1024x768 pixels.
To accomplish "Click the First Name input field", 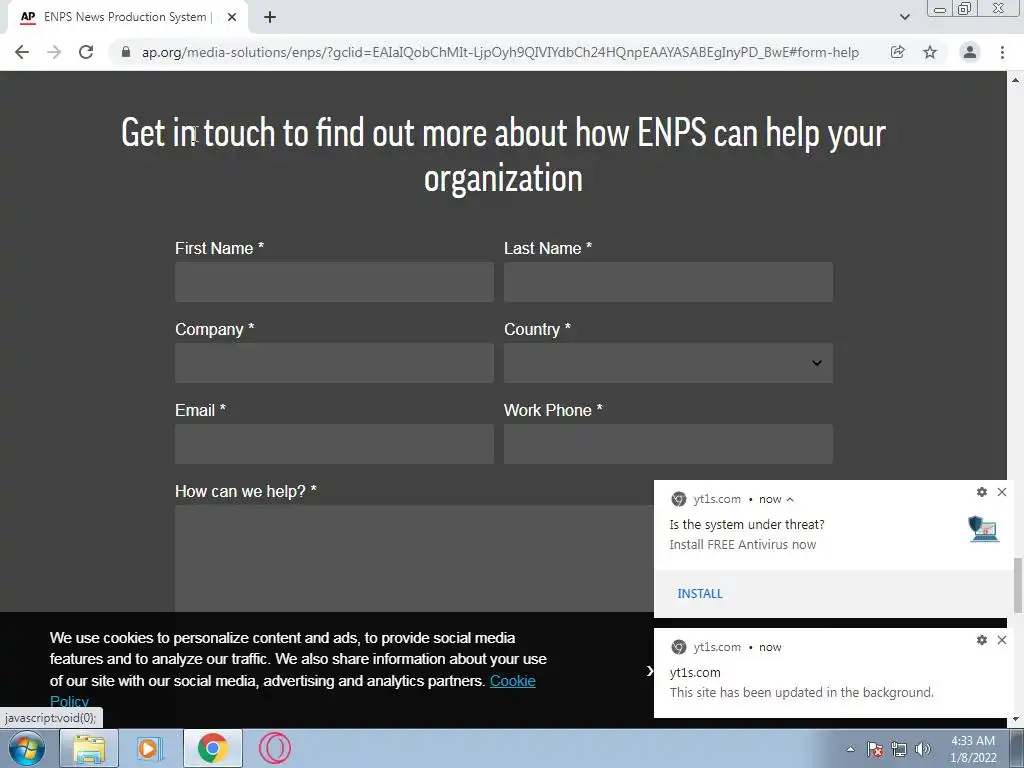I will click(334, 282).
